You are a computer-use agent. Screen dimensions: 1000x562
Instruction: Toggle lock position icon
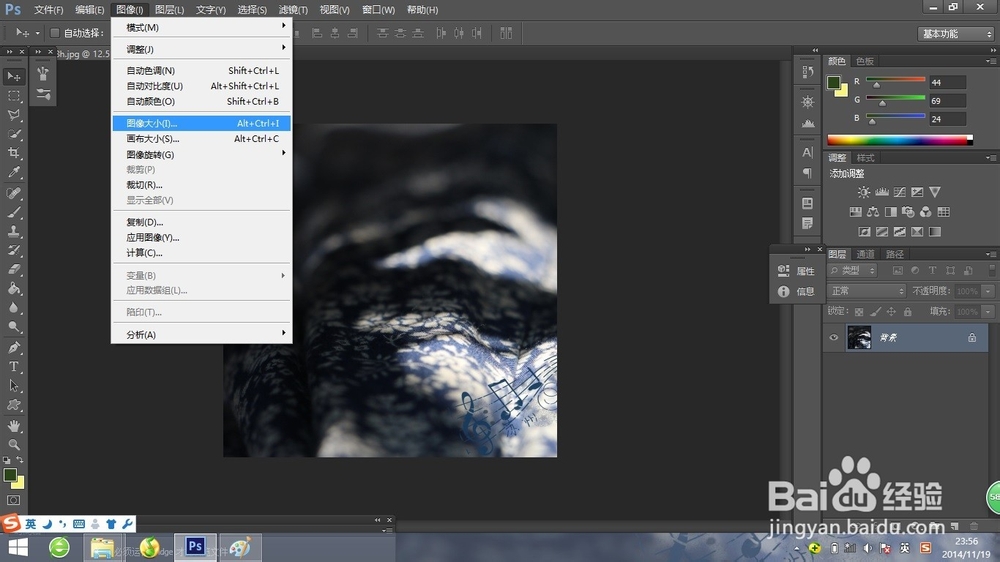pyautogui.click(x=891, y=312)
